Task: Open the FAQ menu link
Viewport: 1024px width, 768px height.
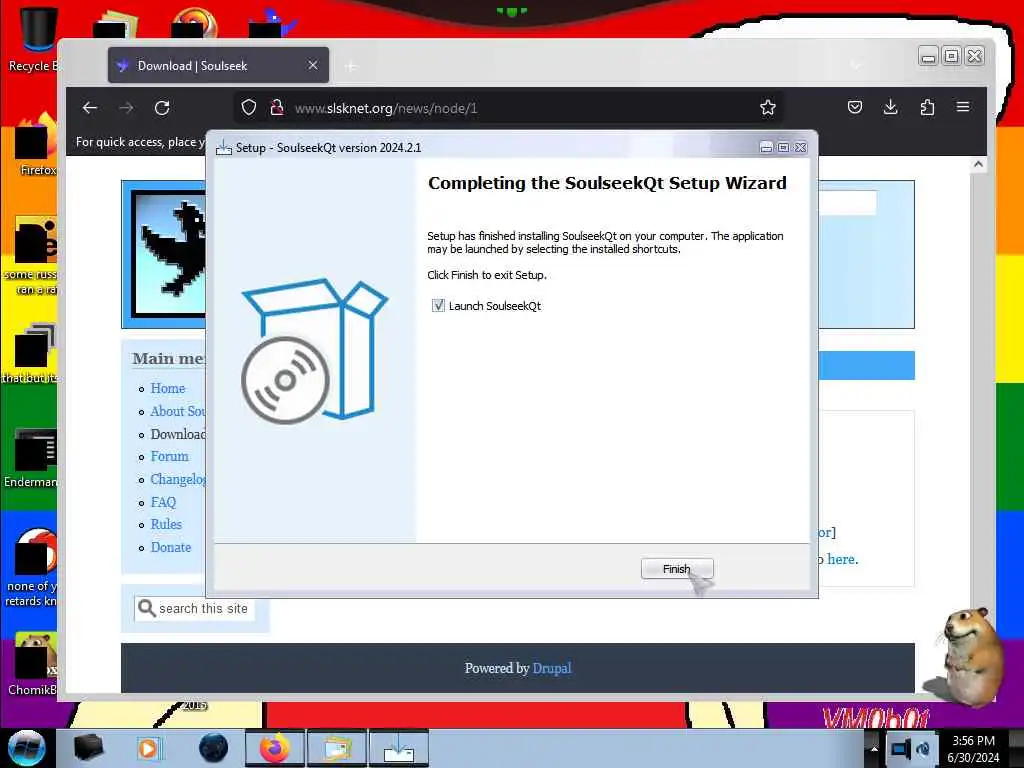Action: coord(163,502)
